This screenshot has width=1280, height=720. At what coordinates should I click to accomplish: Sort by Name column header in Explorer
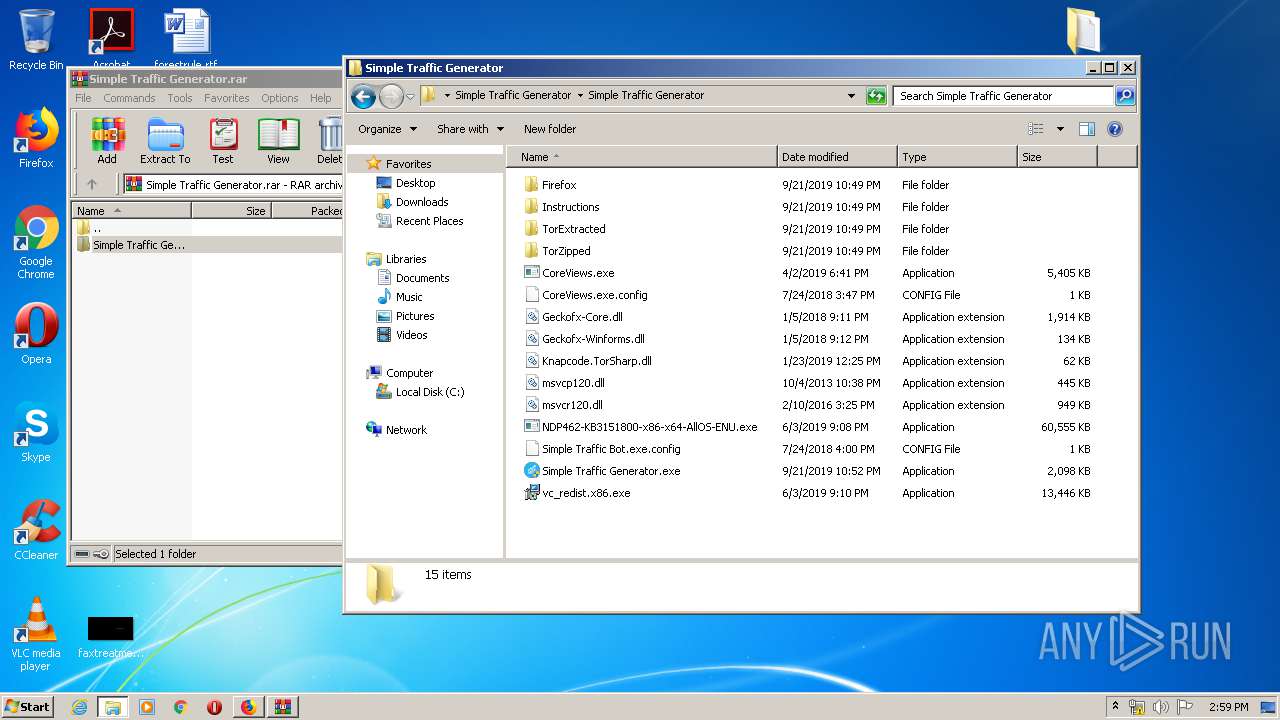[x=642, y=157]
